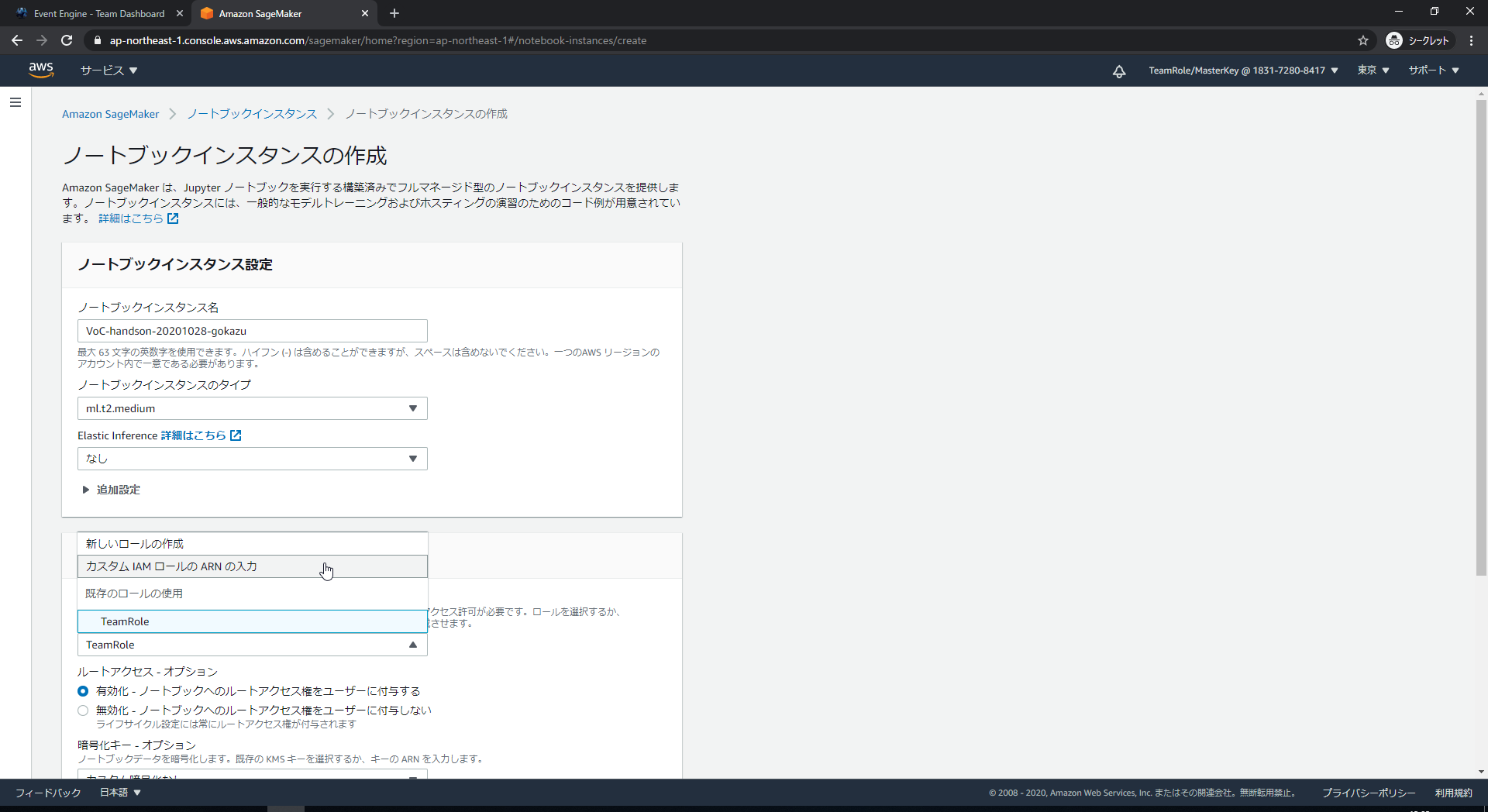Expand the 追加設定 section
Screen dimensions: 1488x812
point(111,490)
